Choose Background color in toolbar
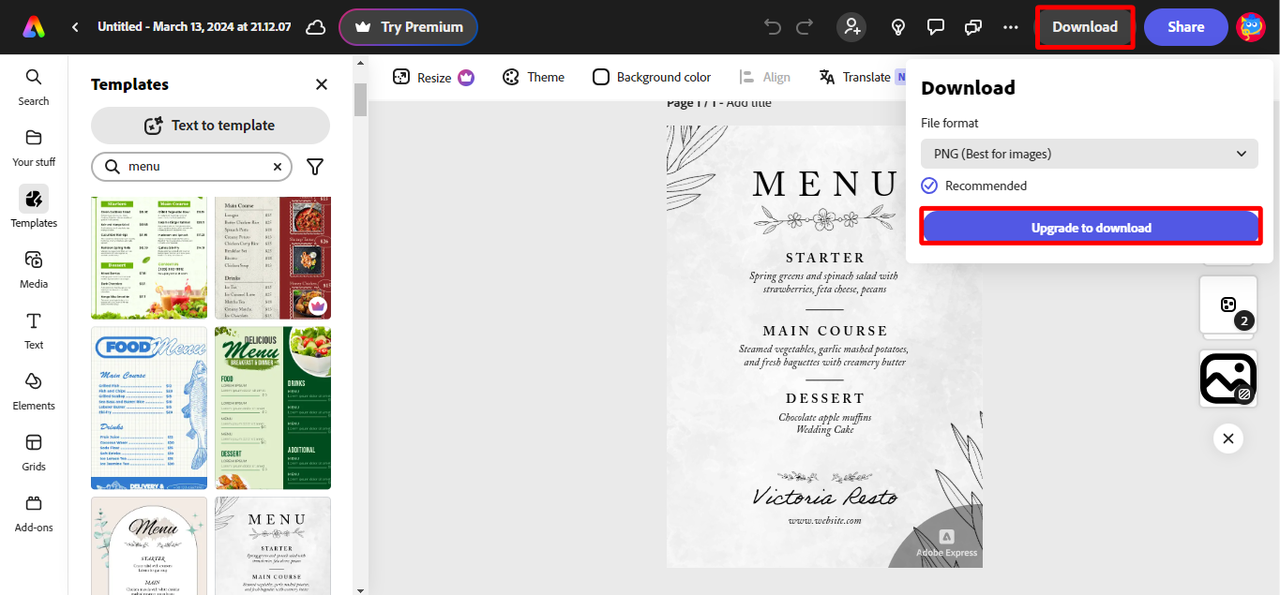This screenshot has height=595, width=1280. coord(652,77)
